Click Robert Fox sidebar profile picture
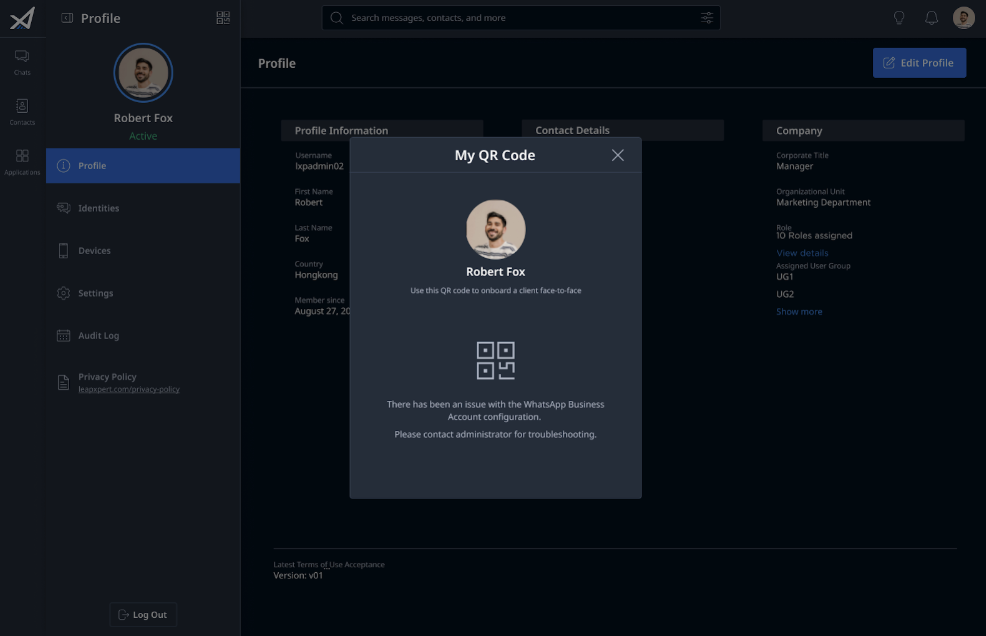986x636 pixels. pyautogui.click(x=143, y=73)
